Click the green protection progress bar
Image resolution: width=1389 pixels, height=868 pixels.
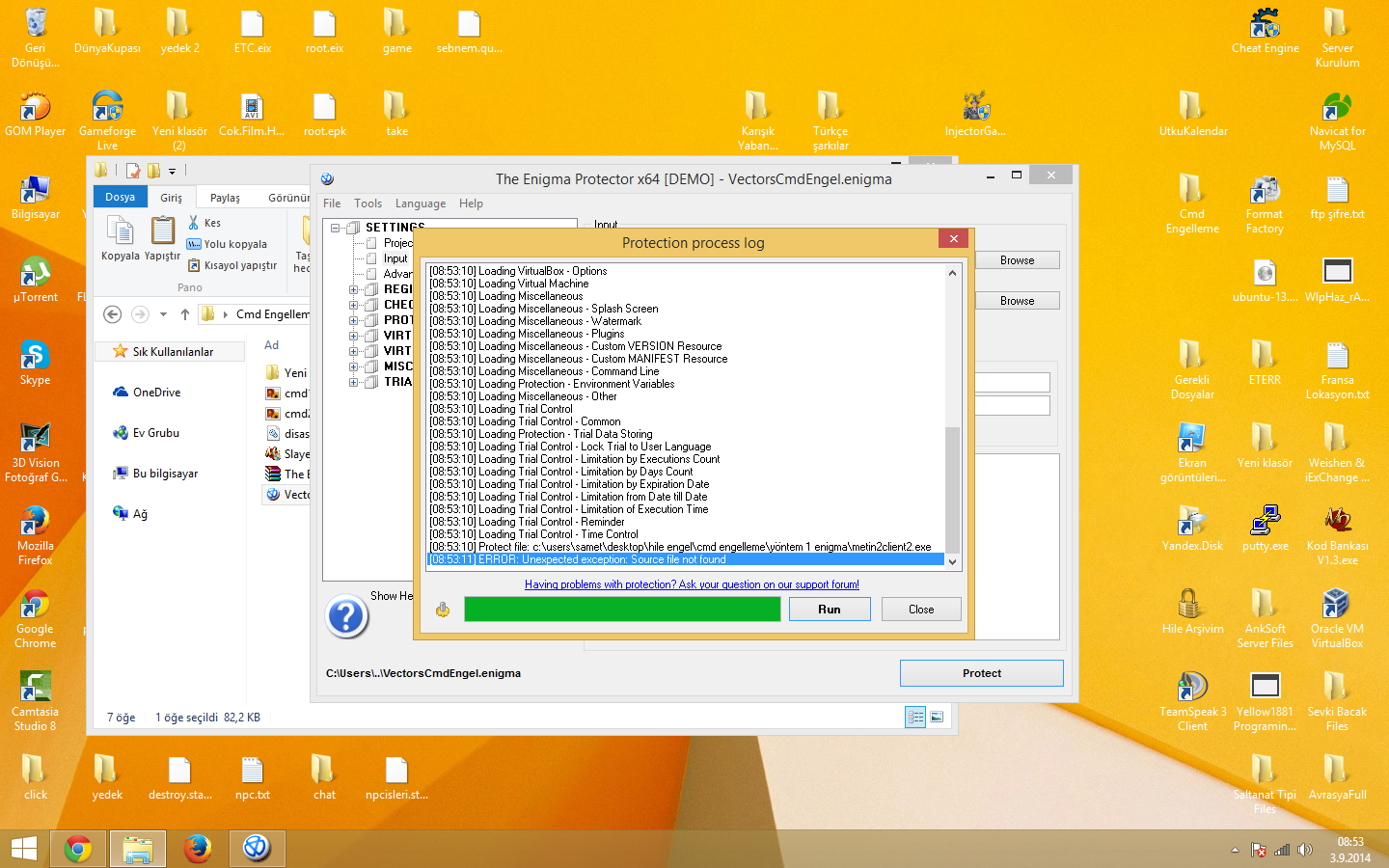[622, 610]
